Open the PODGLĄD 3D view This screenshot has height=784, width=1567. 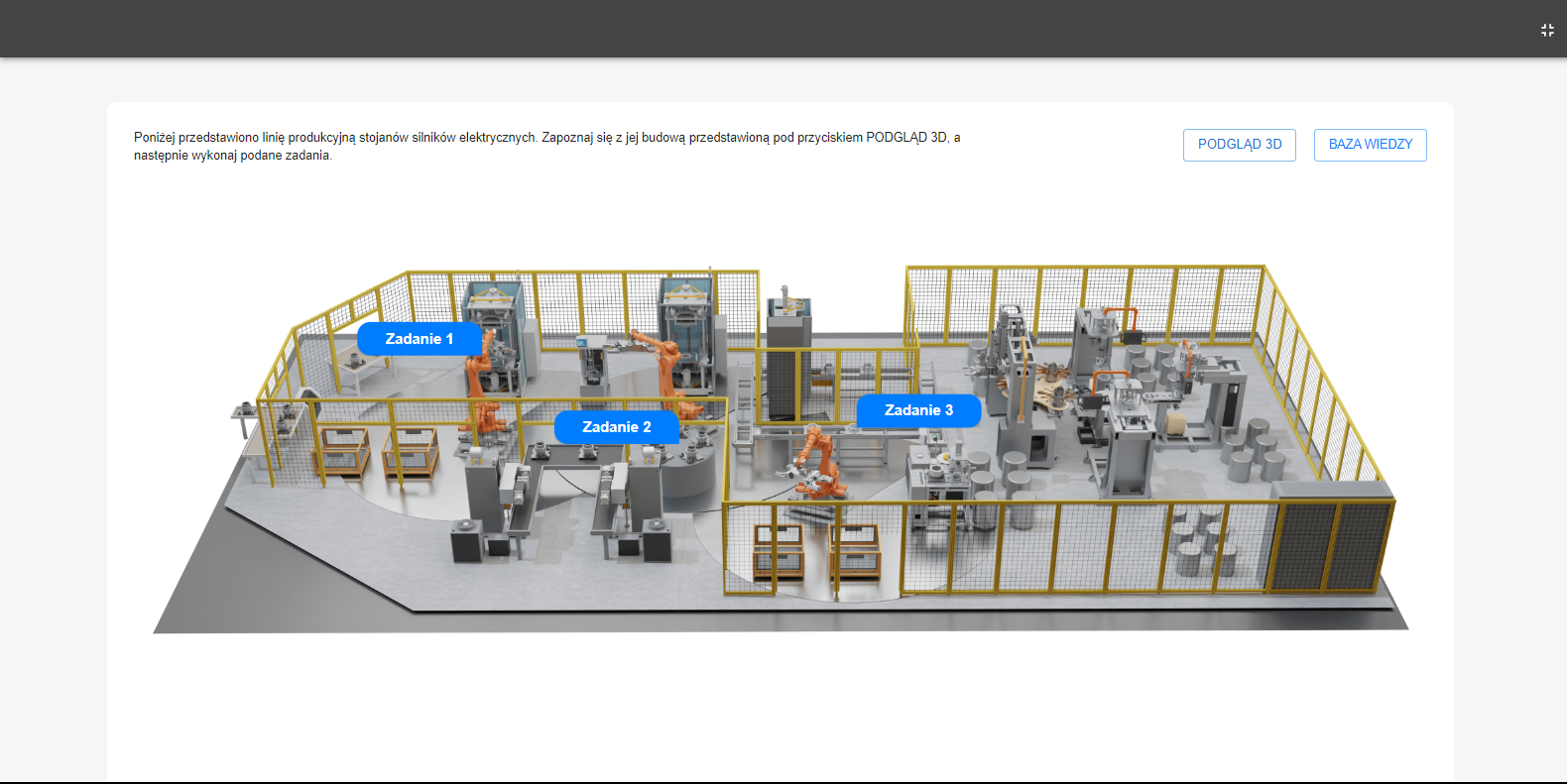1239,145
